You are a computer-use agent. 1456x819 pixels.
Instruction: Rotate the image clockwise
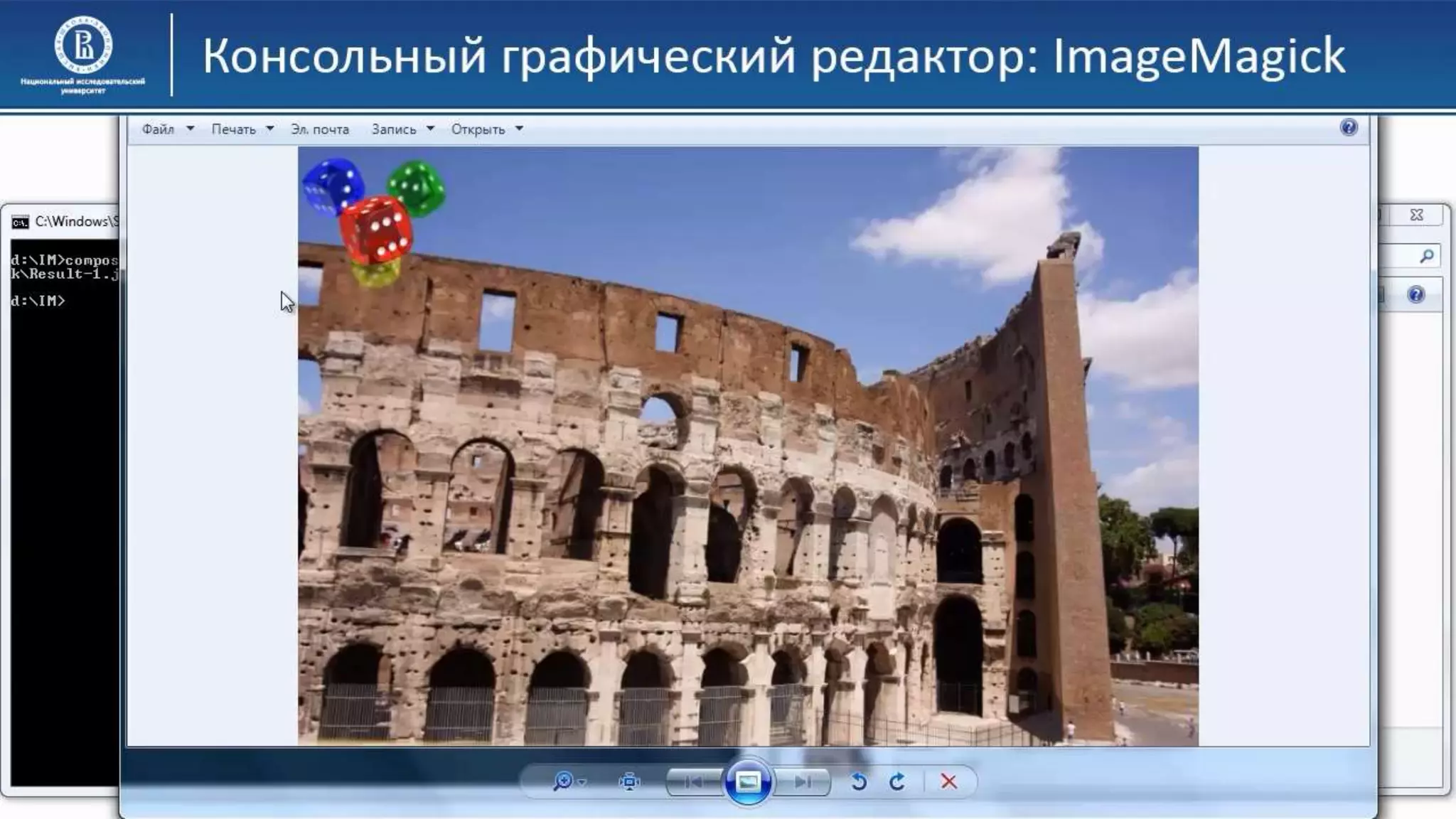[x=897, y=782]
